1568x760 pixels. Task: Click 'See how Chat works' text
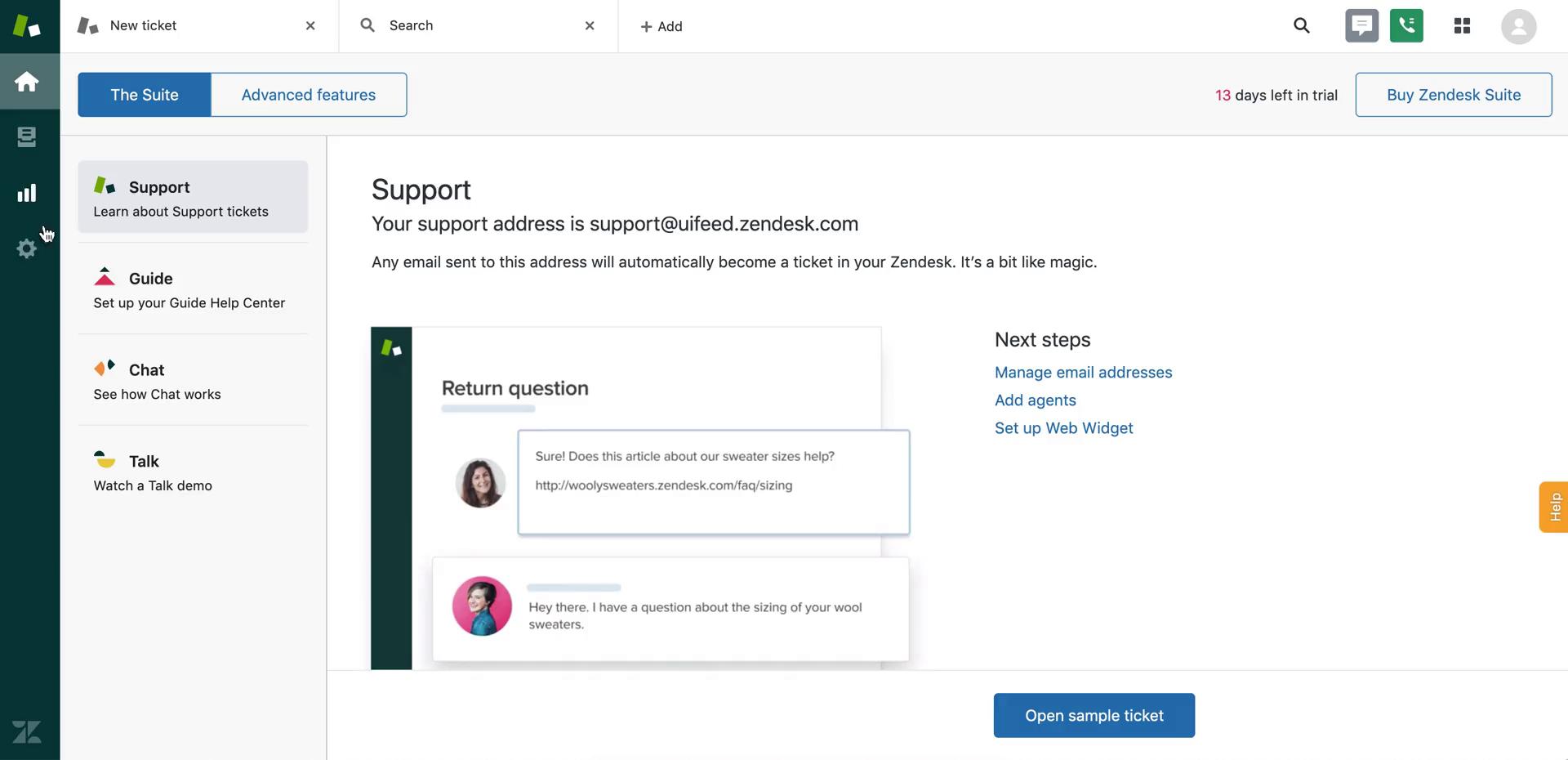point(157,395)
